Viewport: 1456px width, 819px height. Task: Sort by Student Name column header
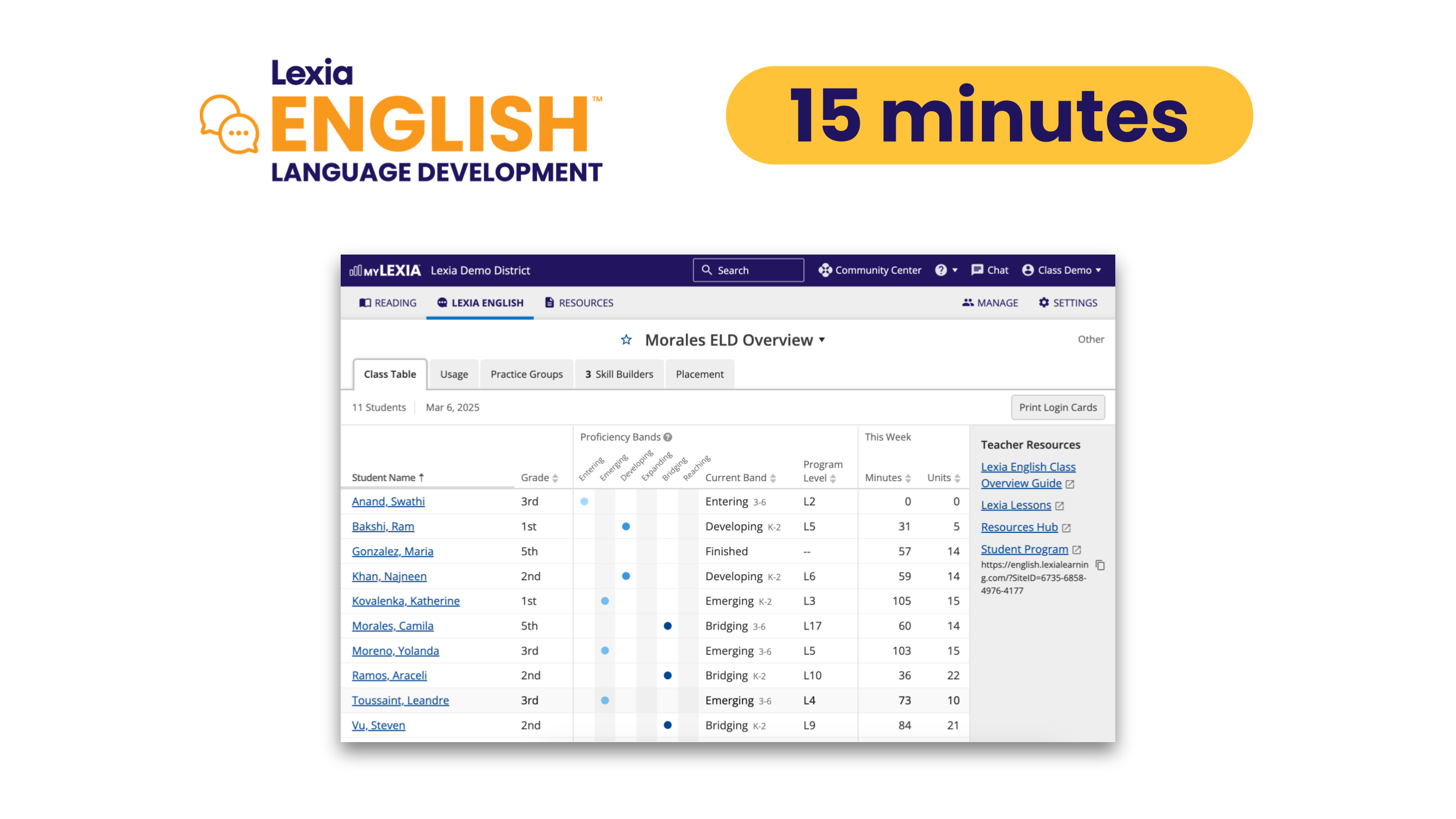click(388, 478)
